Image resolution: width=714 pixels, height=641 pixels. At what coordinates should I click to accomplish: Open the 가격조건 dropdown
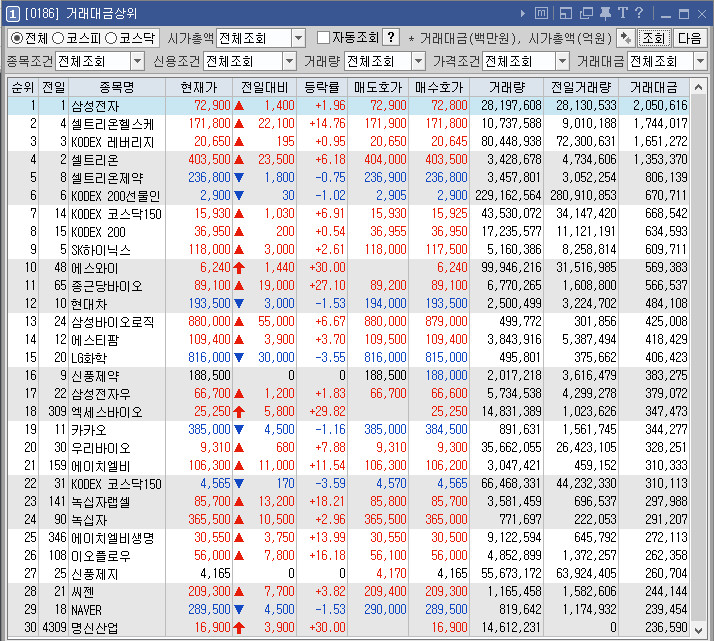tap(563, 61)
